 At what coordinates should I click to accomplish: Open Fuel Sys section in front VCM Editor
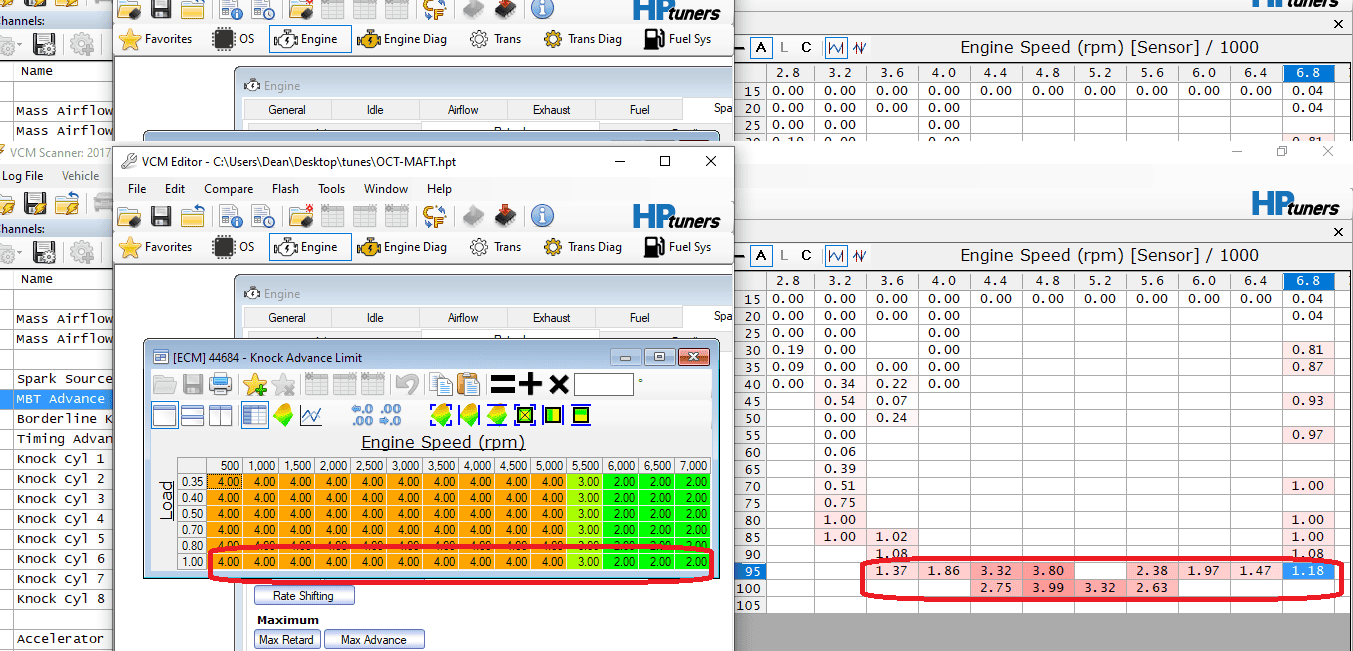677,247
